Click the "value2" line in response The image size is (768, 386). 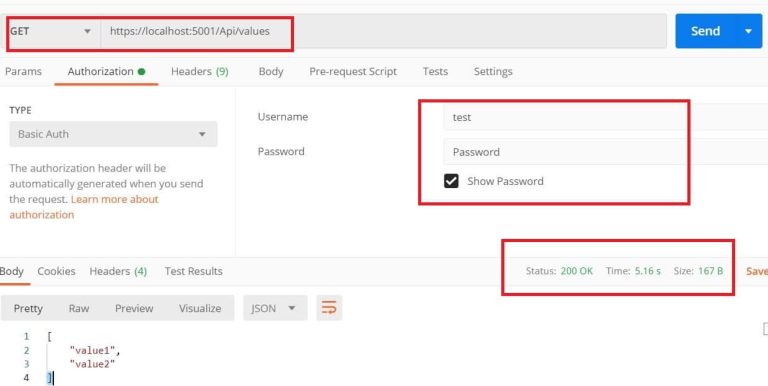tap(92, 364)
